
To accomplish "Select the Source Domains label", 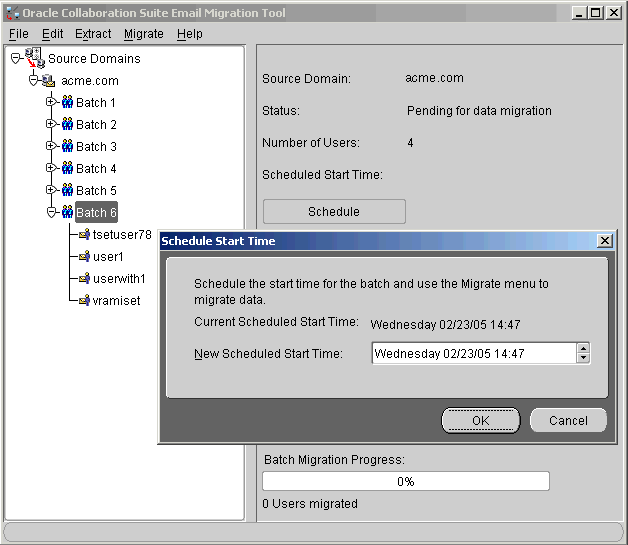I will coord(94,59).
